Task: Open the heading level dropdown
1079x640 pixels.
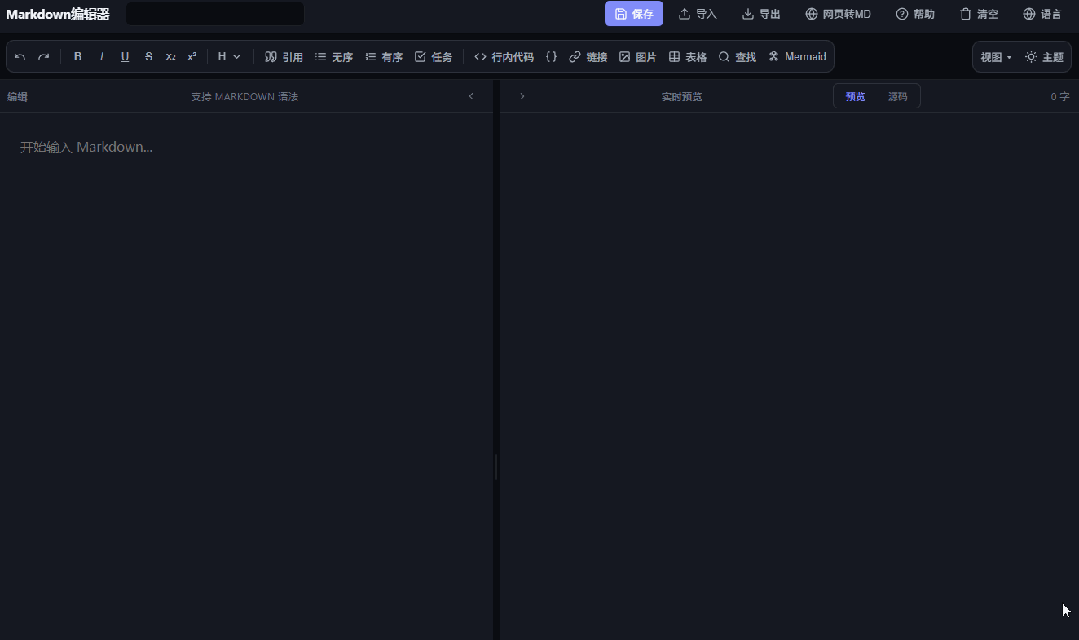Action: click(228, 56)
